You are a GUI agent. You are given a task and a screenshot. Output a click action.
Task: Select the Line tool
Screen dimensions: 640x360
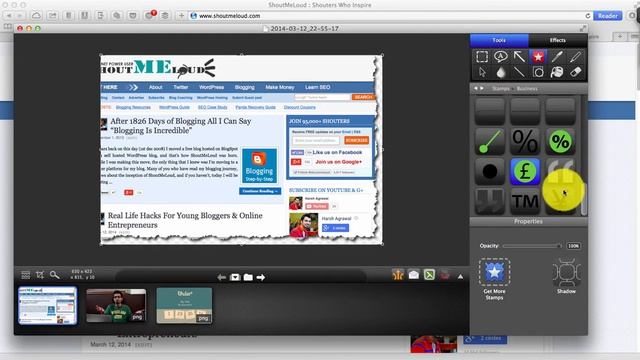pyautogui.click(x=519, y=72)
